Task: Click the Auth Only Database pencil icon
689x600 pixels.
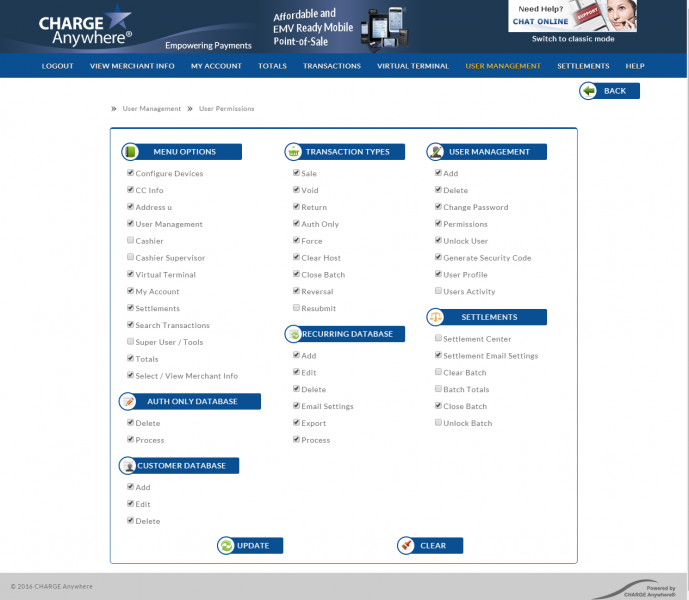Action: pos(128,401)
